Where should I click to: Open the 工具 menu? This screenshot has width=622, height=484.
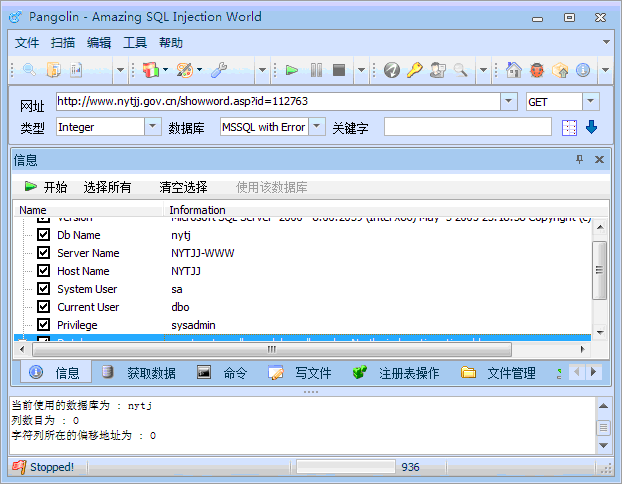point(135,42)
